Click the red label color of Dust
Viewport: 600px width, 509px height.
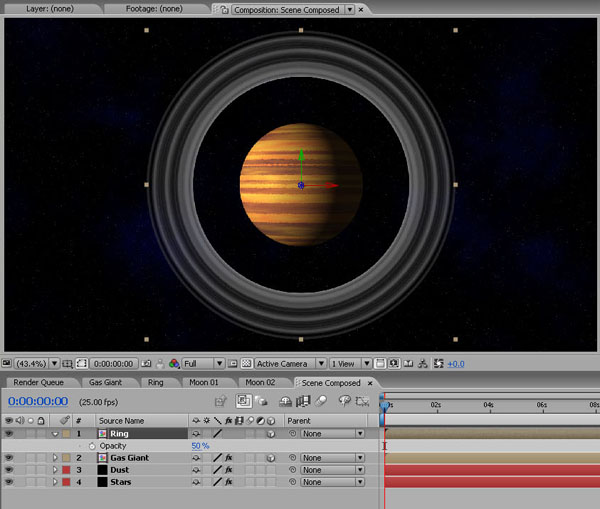(66, 470)
